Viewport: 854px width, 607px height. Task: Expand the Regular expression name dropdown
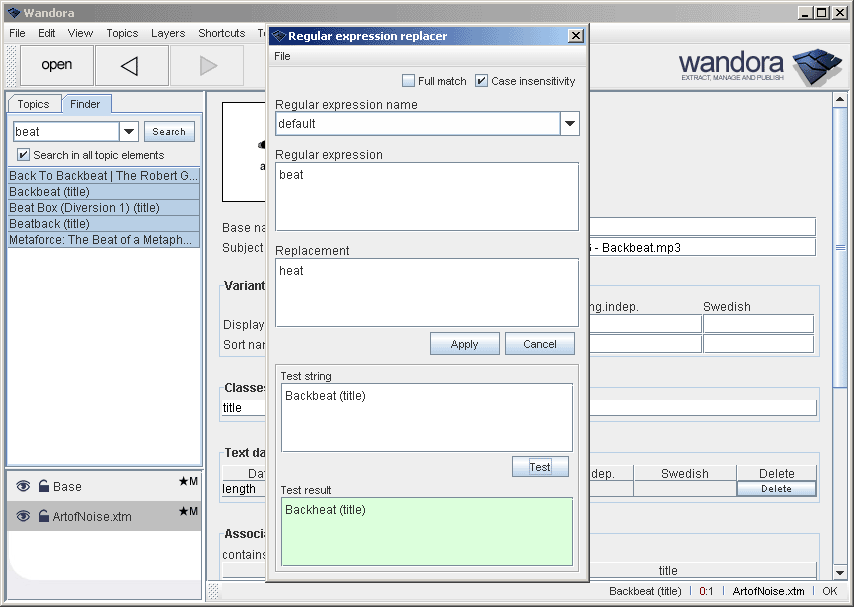[569, 124]
